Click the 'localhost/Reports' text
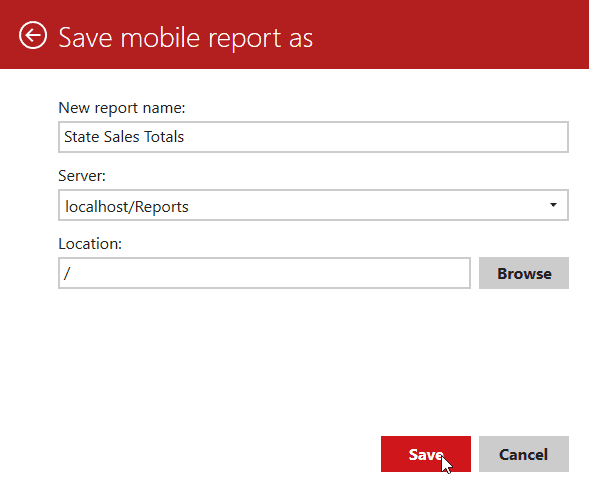The image size is (589, 492). pyautogui.click(x=127, y=207)
